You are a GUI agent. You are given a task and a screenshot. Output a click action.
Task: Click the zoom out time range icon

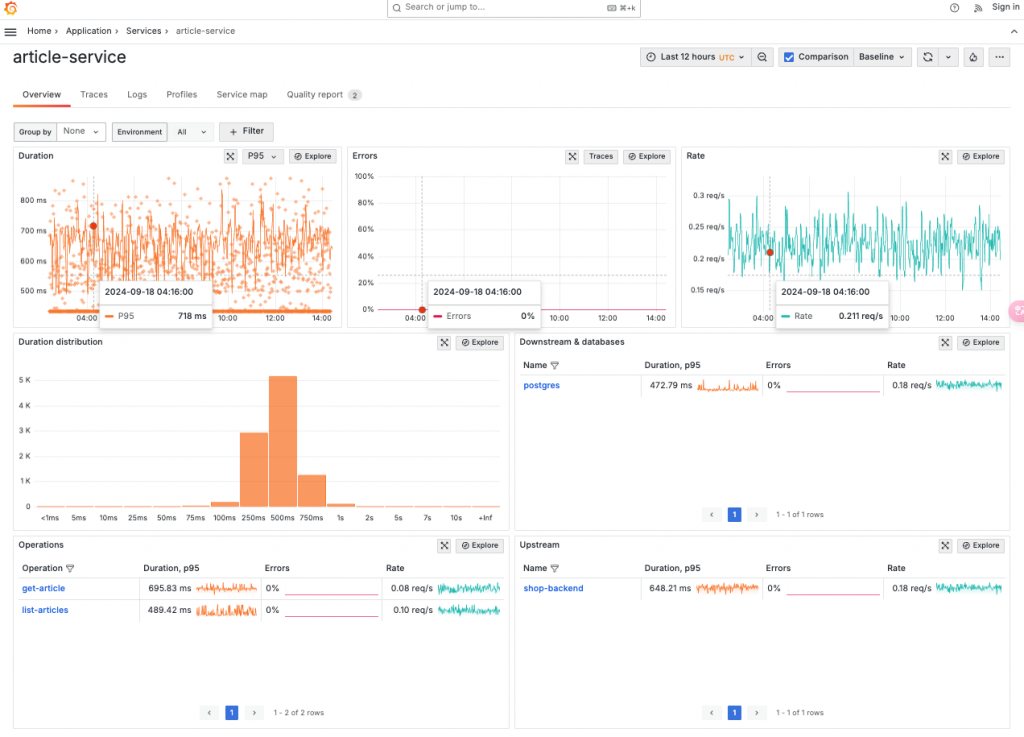[762, 57]
